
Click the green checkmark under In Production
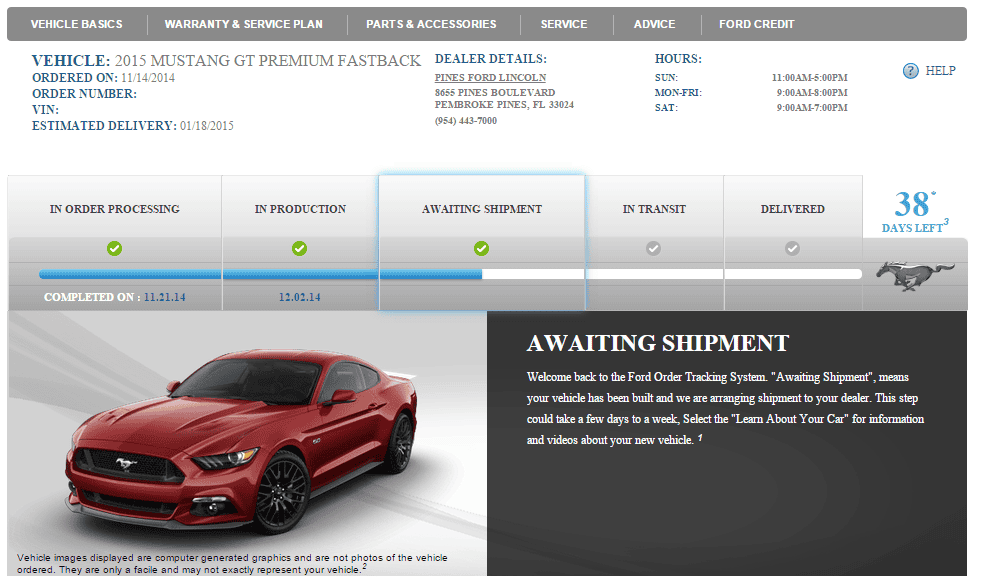pyautogui.click(x=300, y=249)
